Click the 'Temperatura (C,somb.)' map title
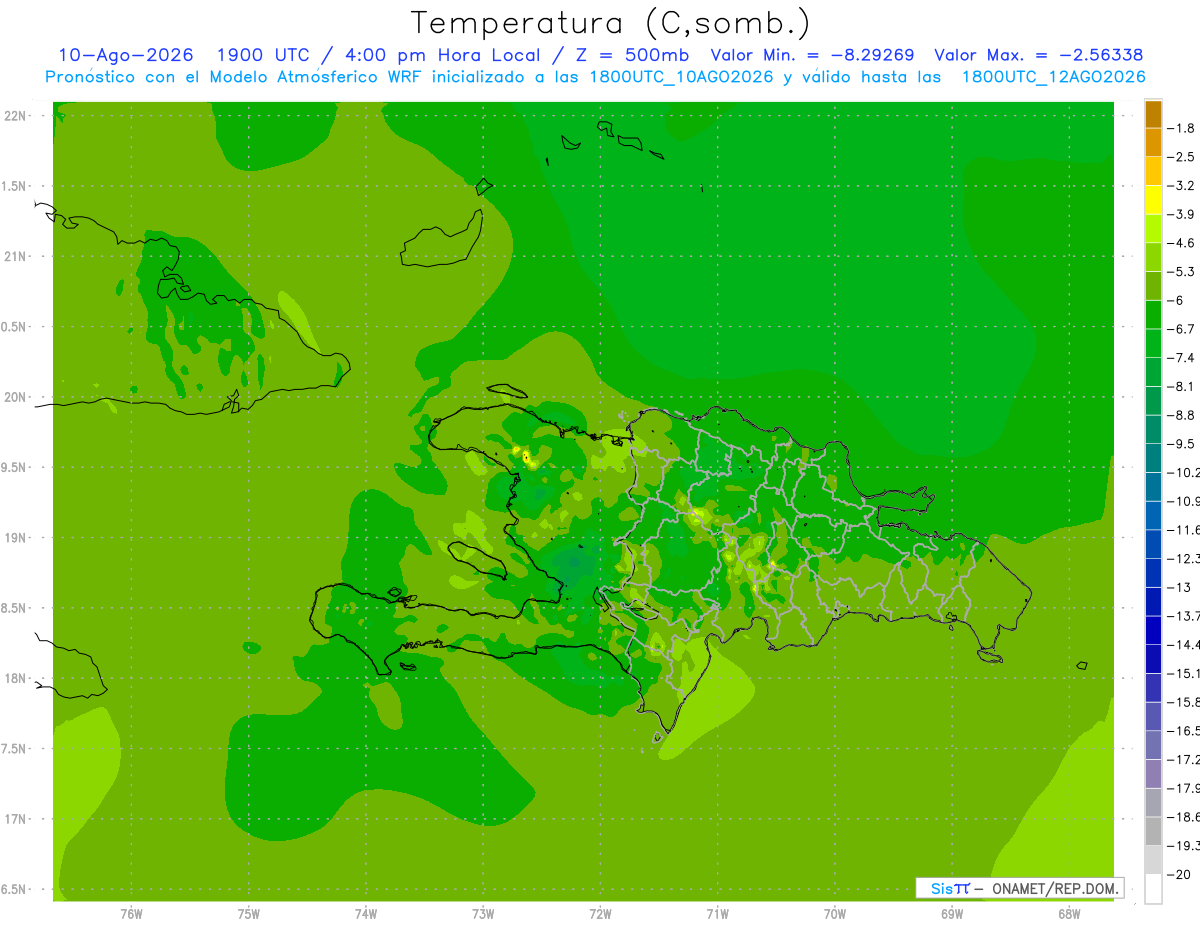This screenshot has width=1200, height=927. click(x=610, y=23)
